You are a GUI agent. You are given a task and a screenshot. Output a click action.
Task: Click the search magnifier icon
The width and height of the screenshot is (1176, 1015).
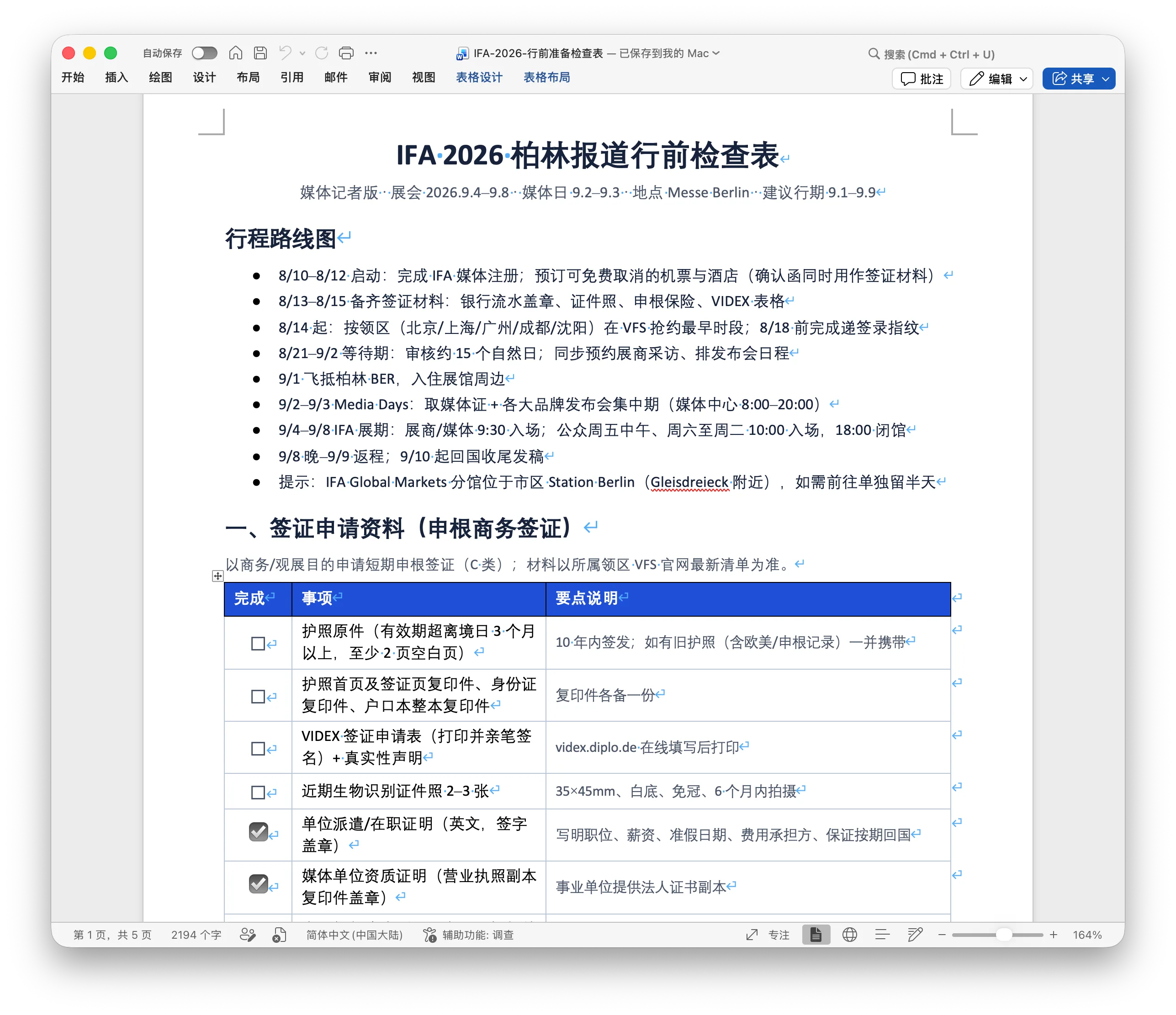click(874, 54)
